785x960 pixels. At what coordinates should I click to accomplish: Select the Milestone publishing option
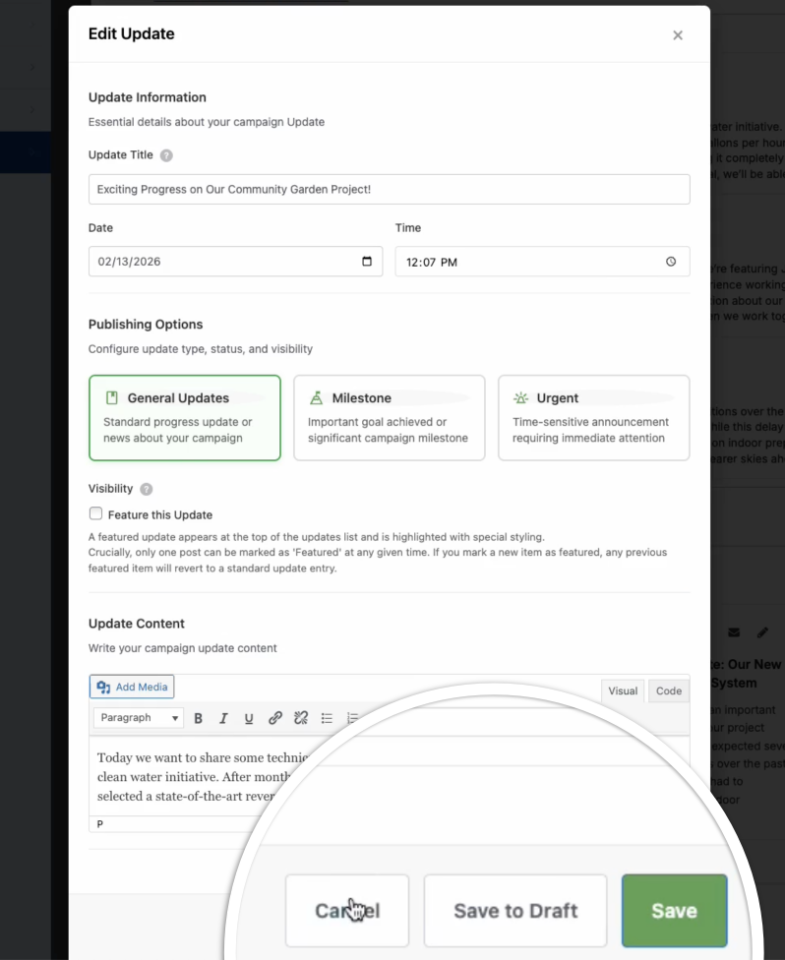click(389, 417)
